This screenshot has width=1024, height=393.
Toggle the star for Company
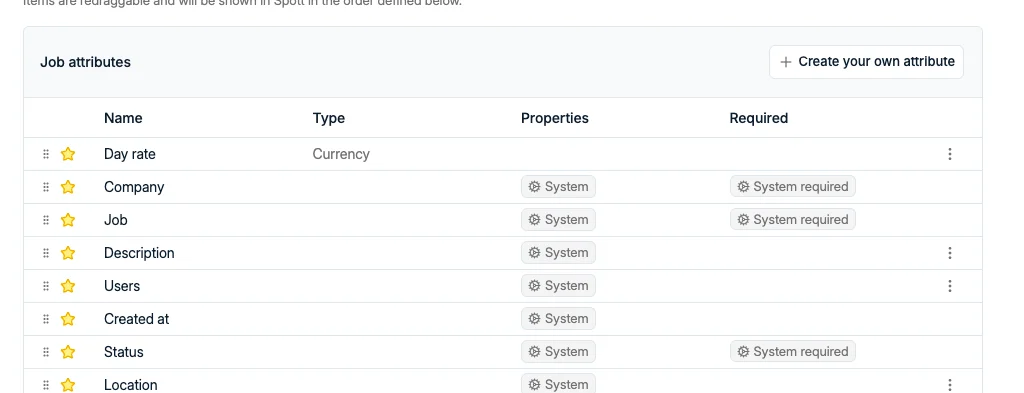tap(68, 187)
